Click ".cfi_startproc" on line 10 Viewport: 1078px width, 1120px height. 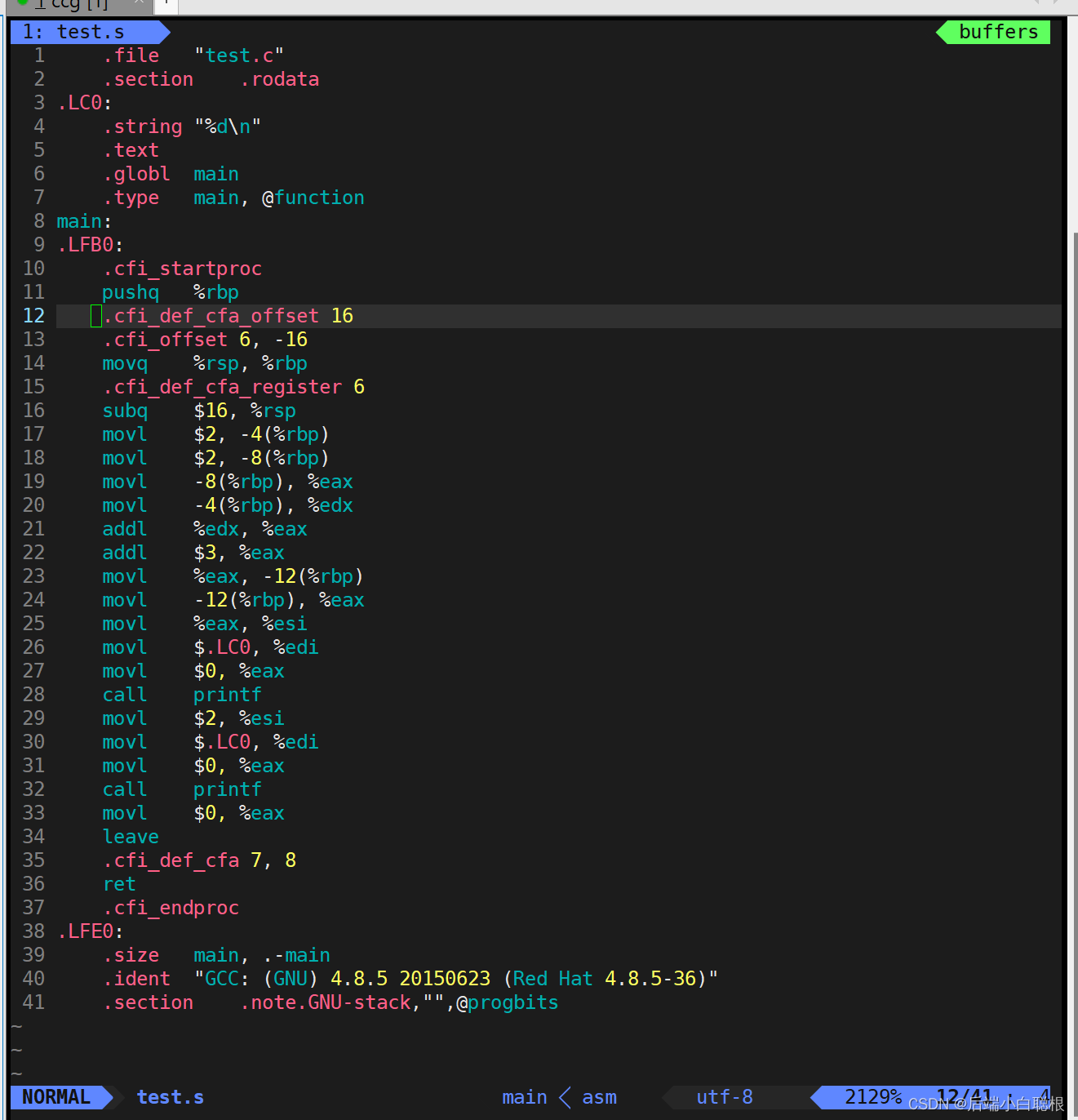(182, 269)
